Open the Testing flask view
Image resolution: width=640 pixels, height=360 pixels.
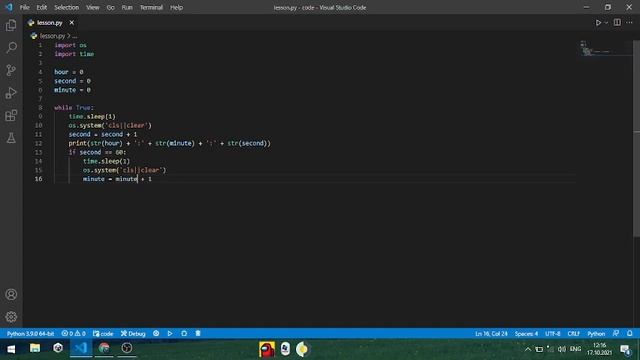tap(11, 138)
